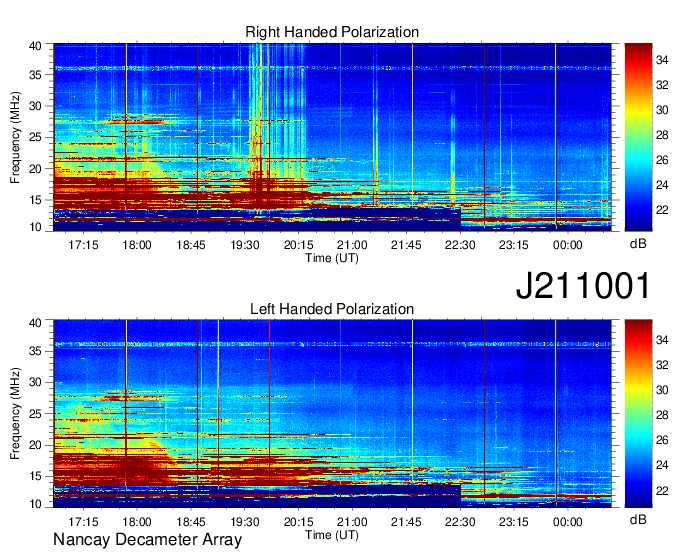Click the 26 dB tick on the Right Handed color bar
The height and width of the screenshot is (552, 680).
(662, 160)
